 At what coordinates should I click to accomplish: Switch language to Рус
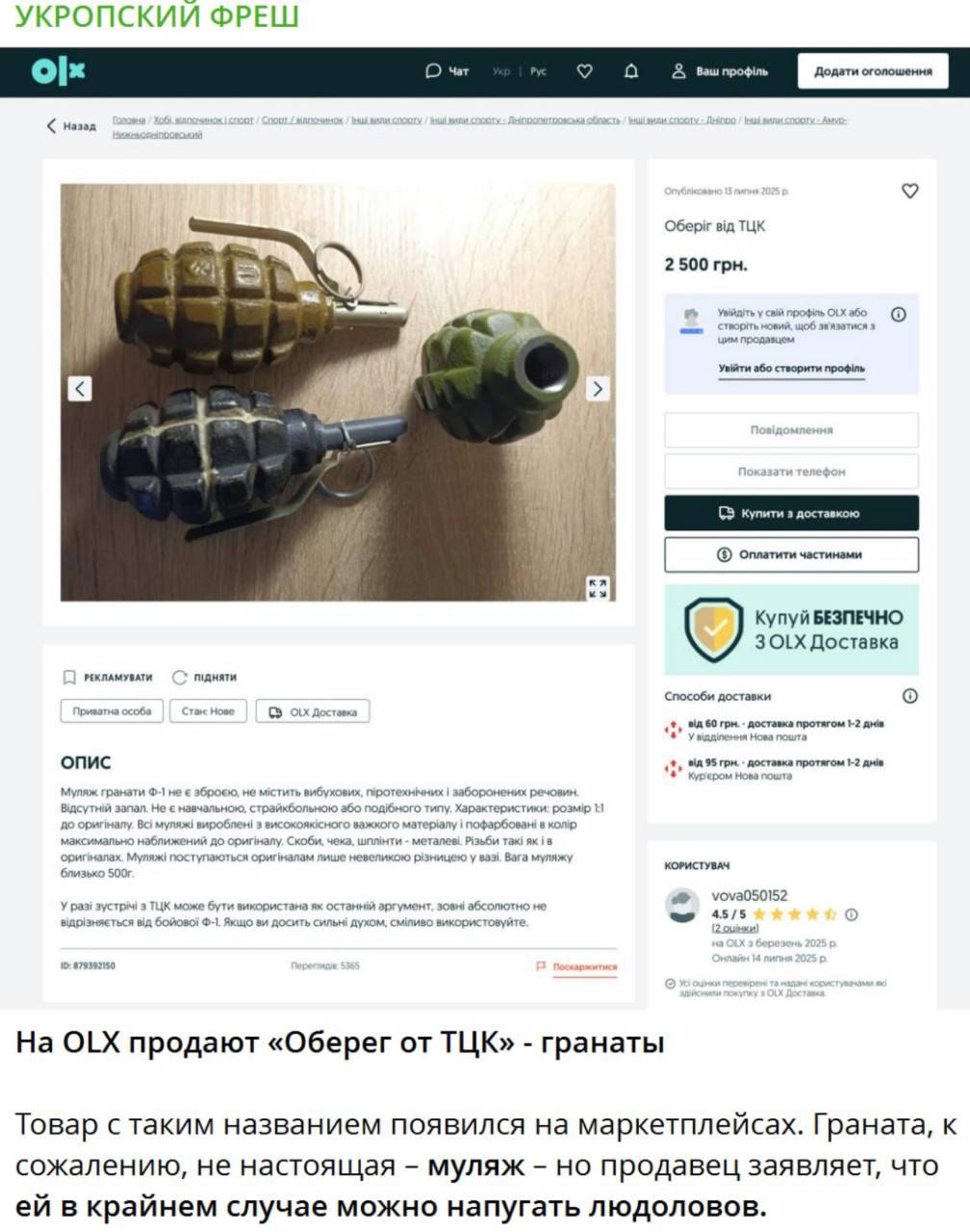538,71
